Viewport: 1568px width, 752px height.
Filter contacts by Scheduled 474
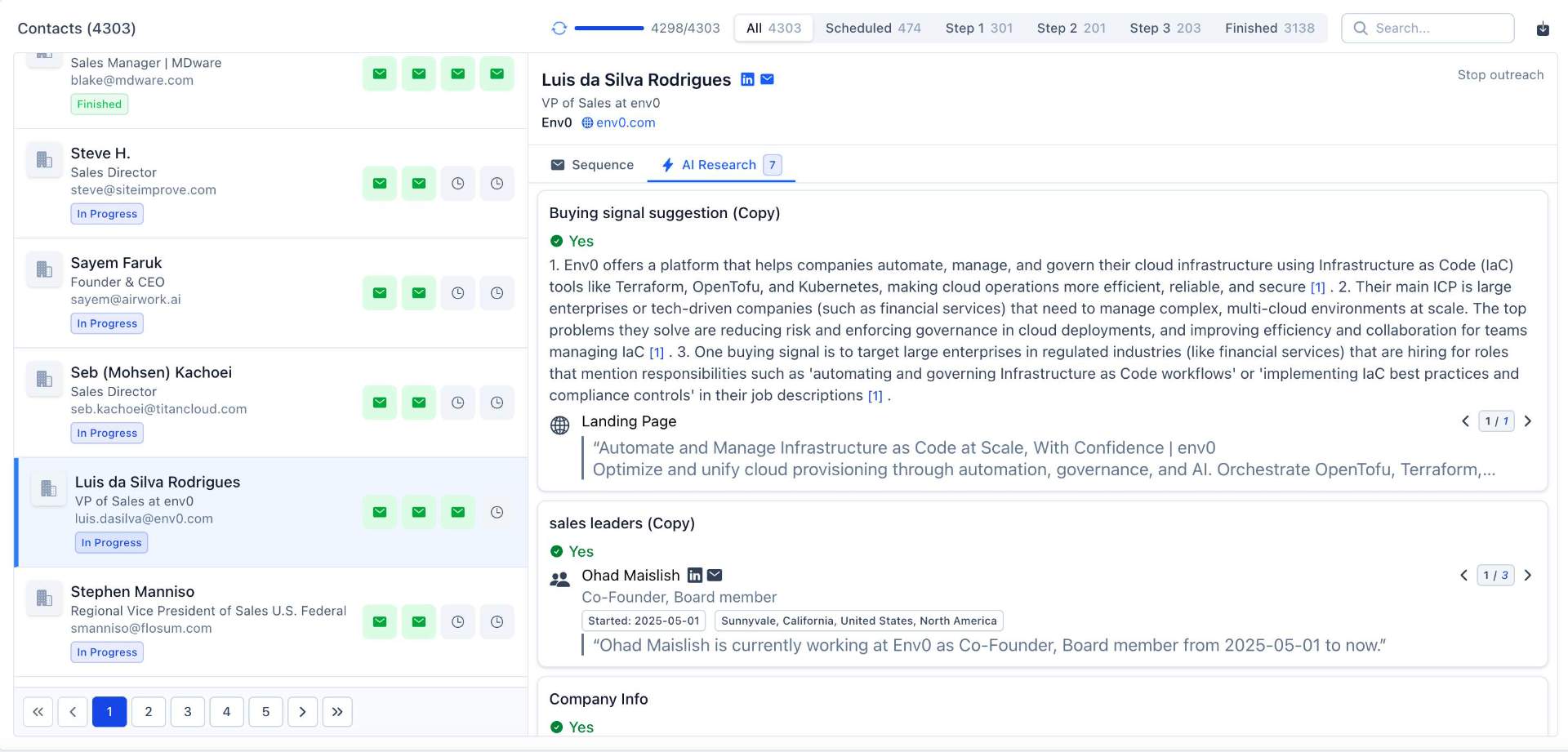click(872, 28)
